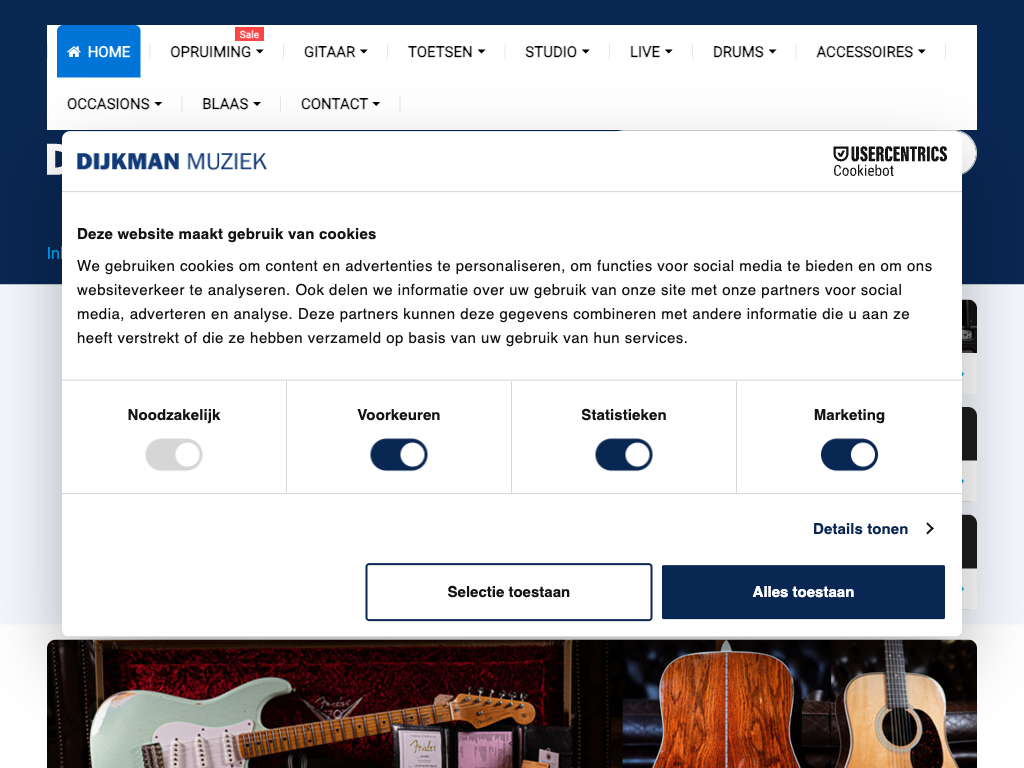Click the Dijkman Muziek logo
Viewport: 1024px width, 768px height.
(x=172, y=161)
